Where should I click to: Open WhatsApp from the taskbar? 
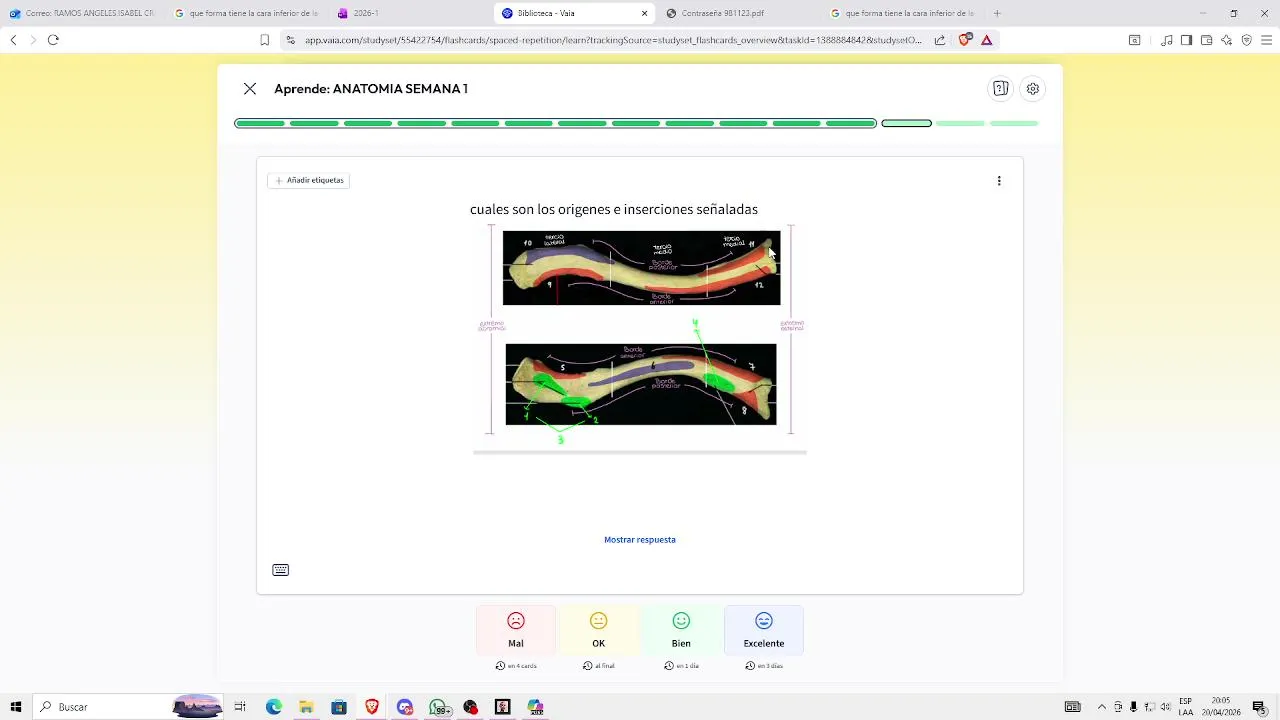438,707
